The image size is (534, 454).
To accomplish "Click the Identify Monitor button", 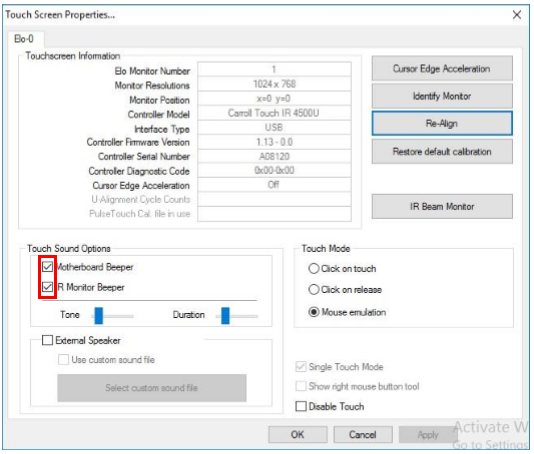I will [442, 96].
